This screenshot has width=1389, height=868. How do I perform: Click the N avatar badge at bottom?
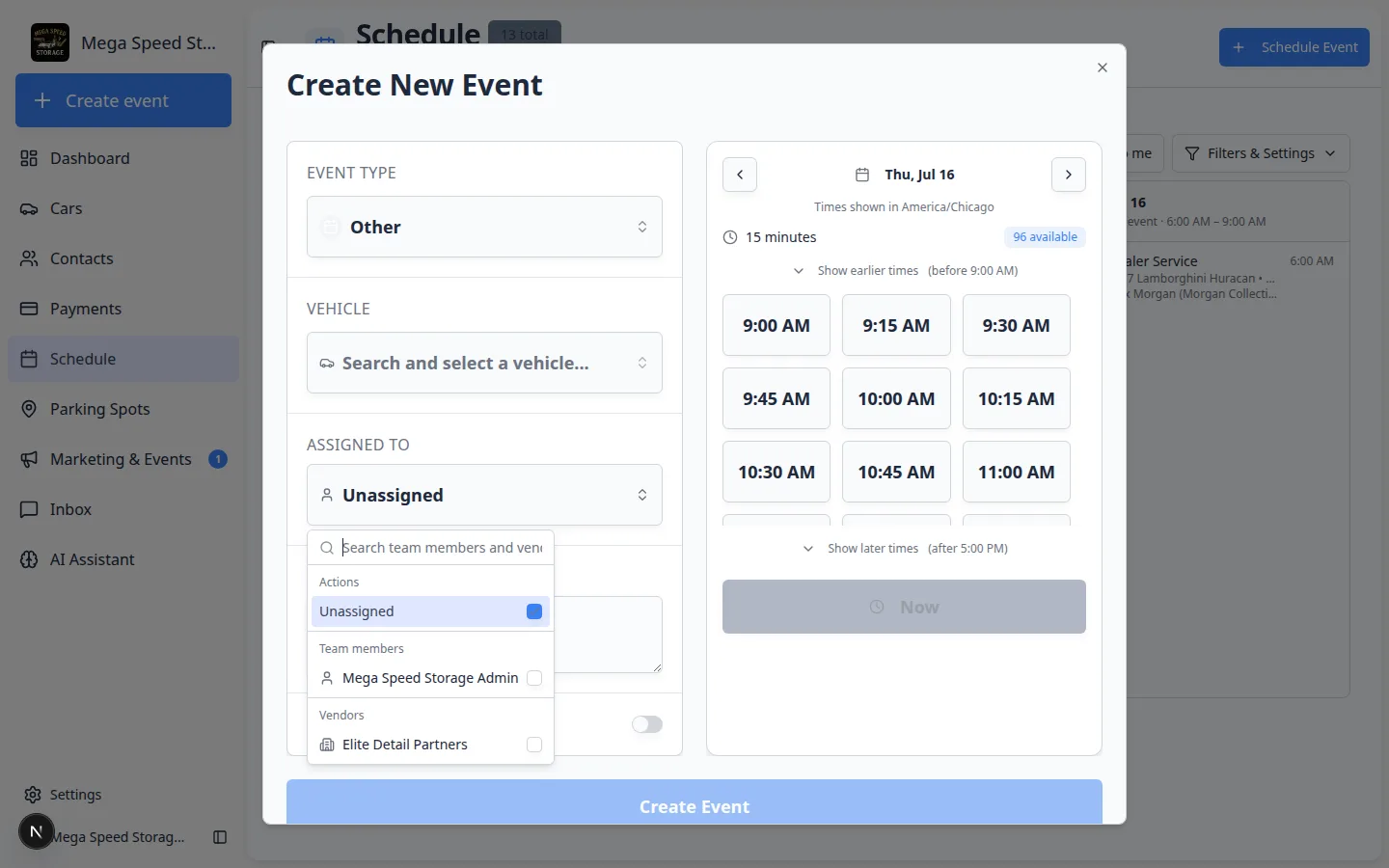coord(37,831)
